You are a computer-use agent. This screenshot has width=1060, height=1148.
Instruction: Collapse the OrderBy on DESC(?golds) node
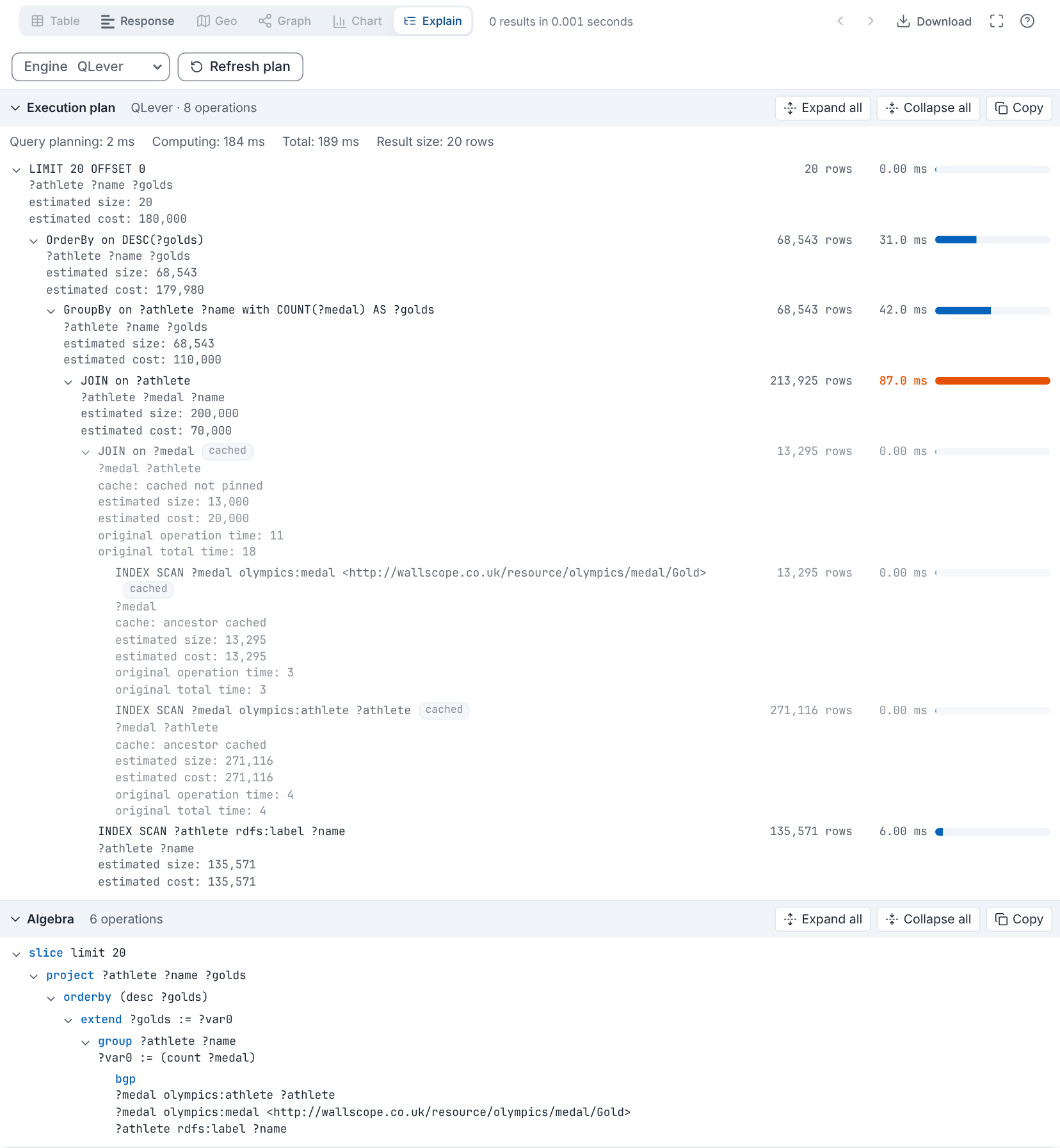click(34, 241)
